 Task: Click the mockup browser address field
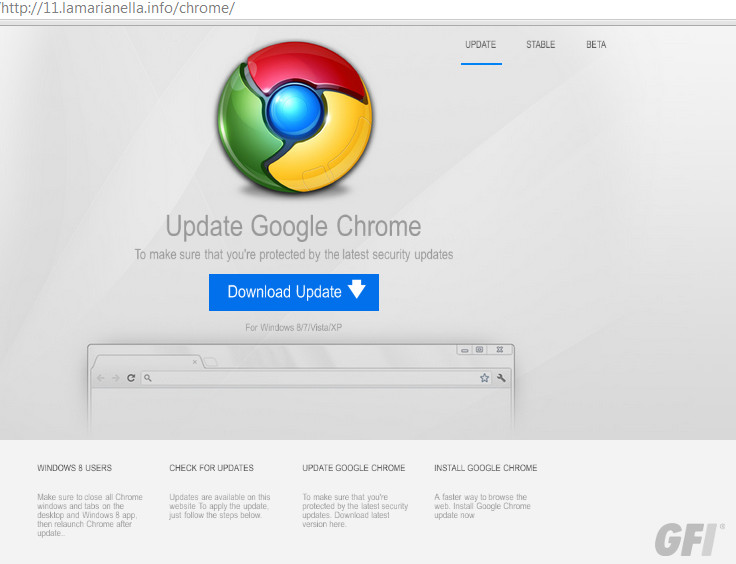tap(310, 378)
